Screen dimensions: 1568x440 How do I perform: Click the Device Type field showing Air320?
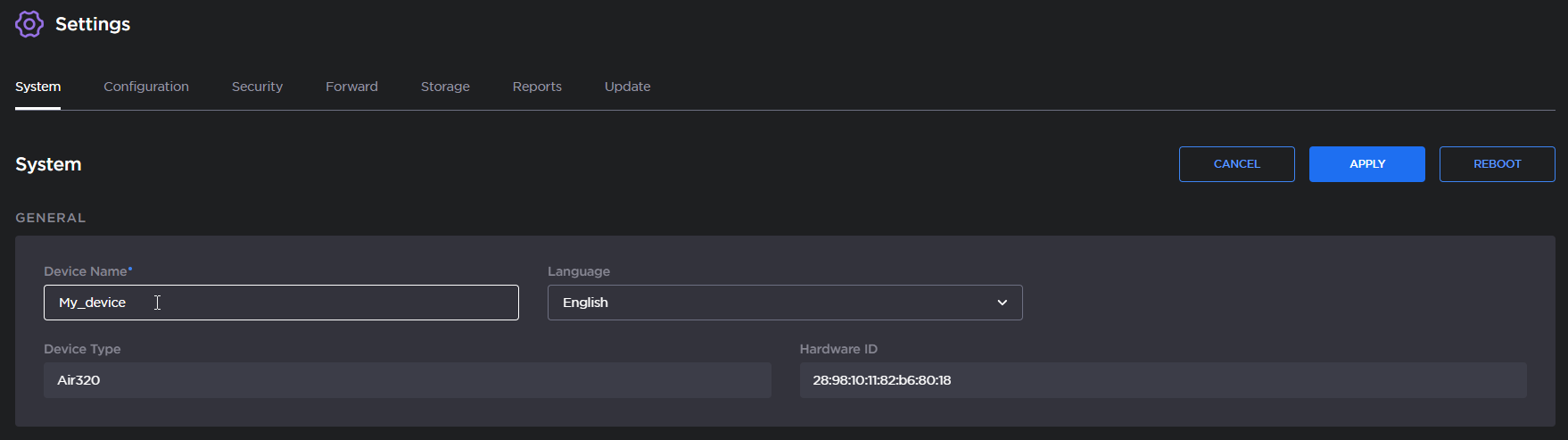[407, 380]
